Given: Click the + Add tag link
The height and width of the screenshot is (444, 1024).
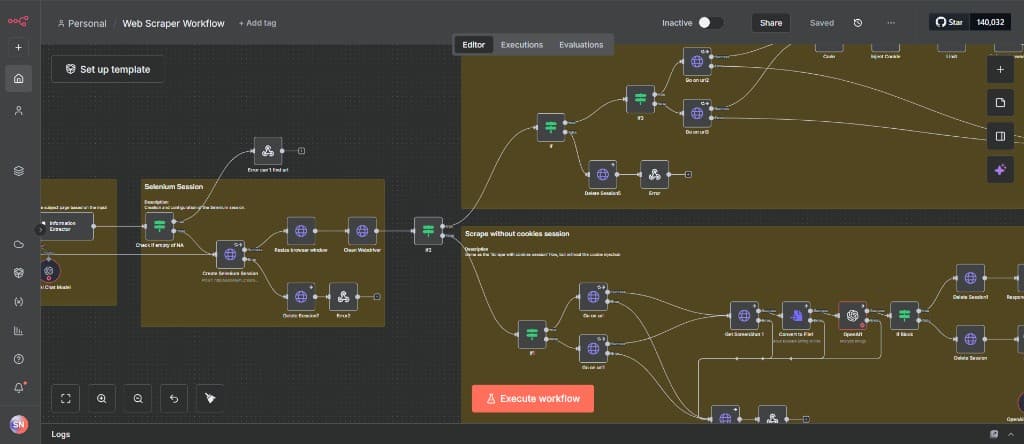Looking at the screenshot, I should (257, 23).
